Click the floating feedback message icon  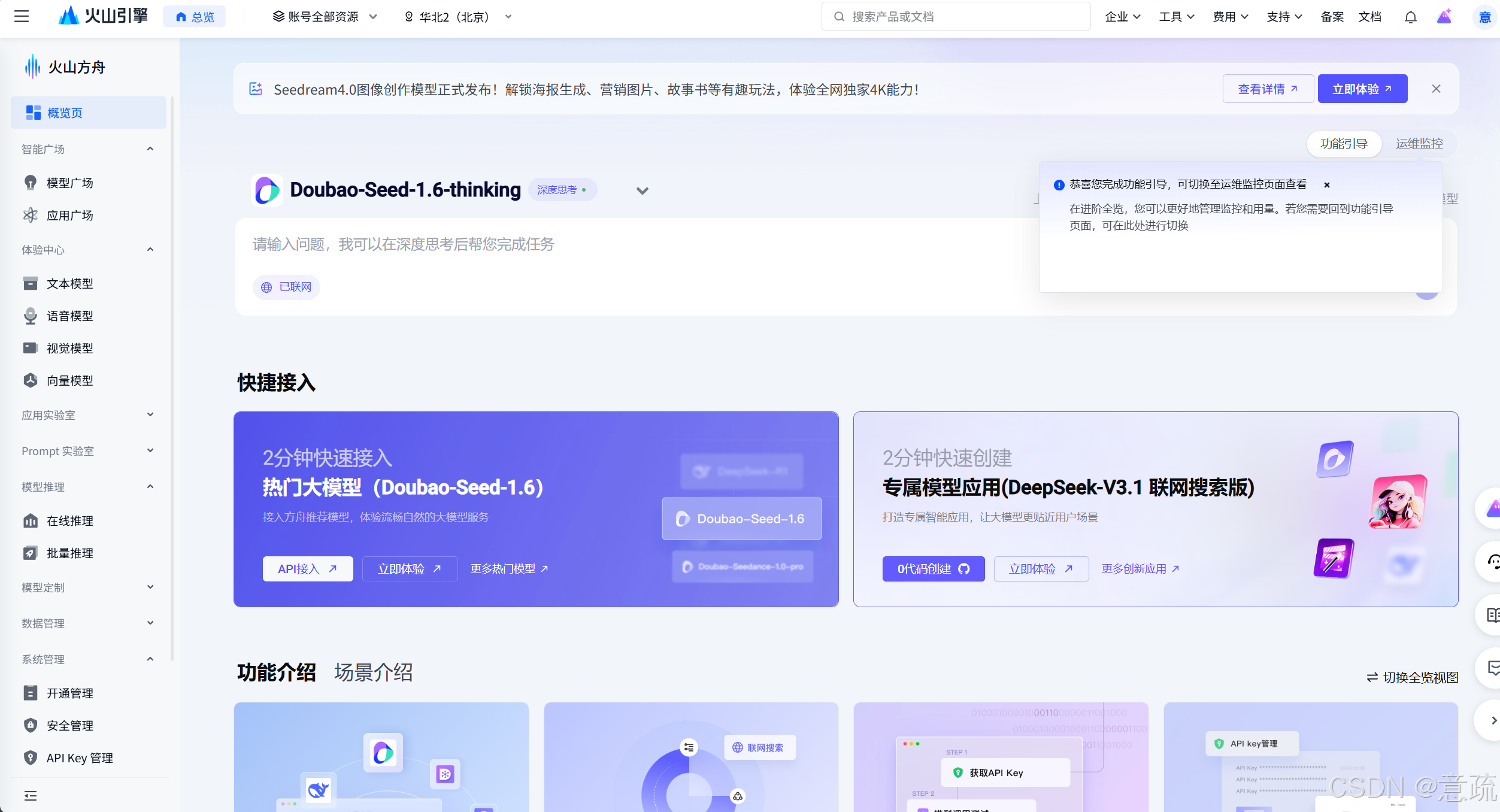1492,668
